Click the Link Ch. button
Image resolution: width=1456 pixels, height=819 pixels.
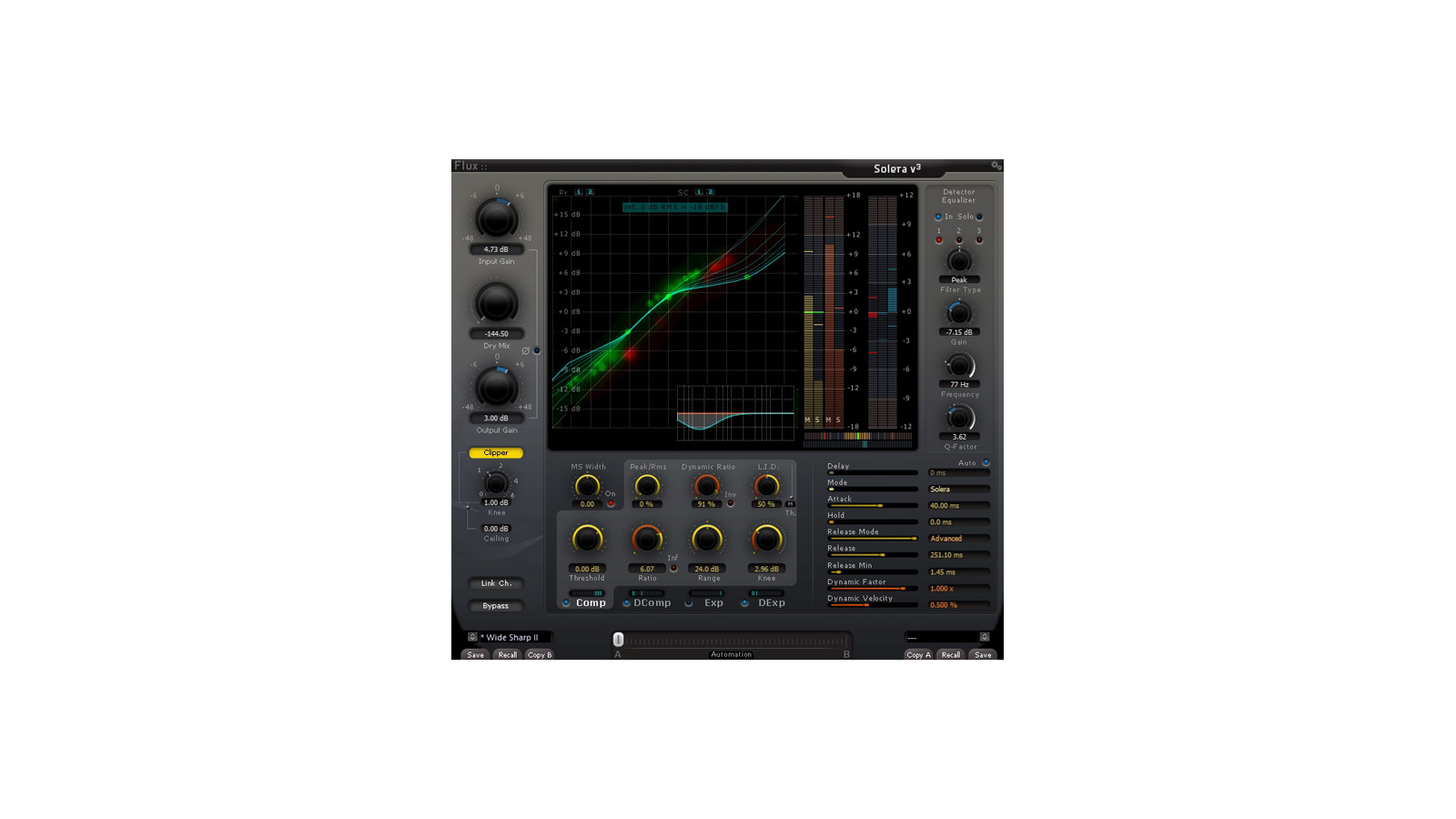(x=496, y=583)
